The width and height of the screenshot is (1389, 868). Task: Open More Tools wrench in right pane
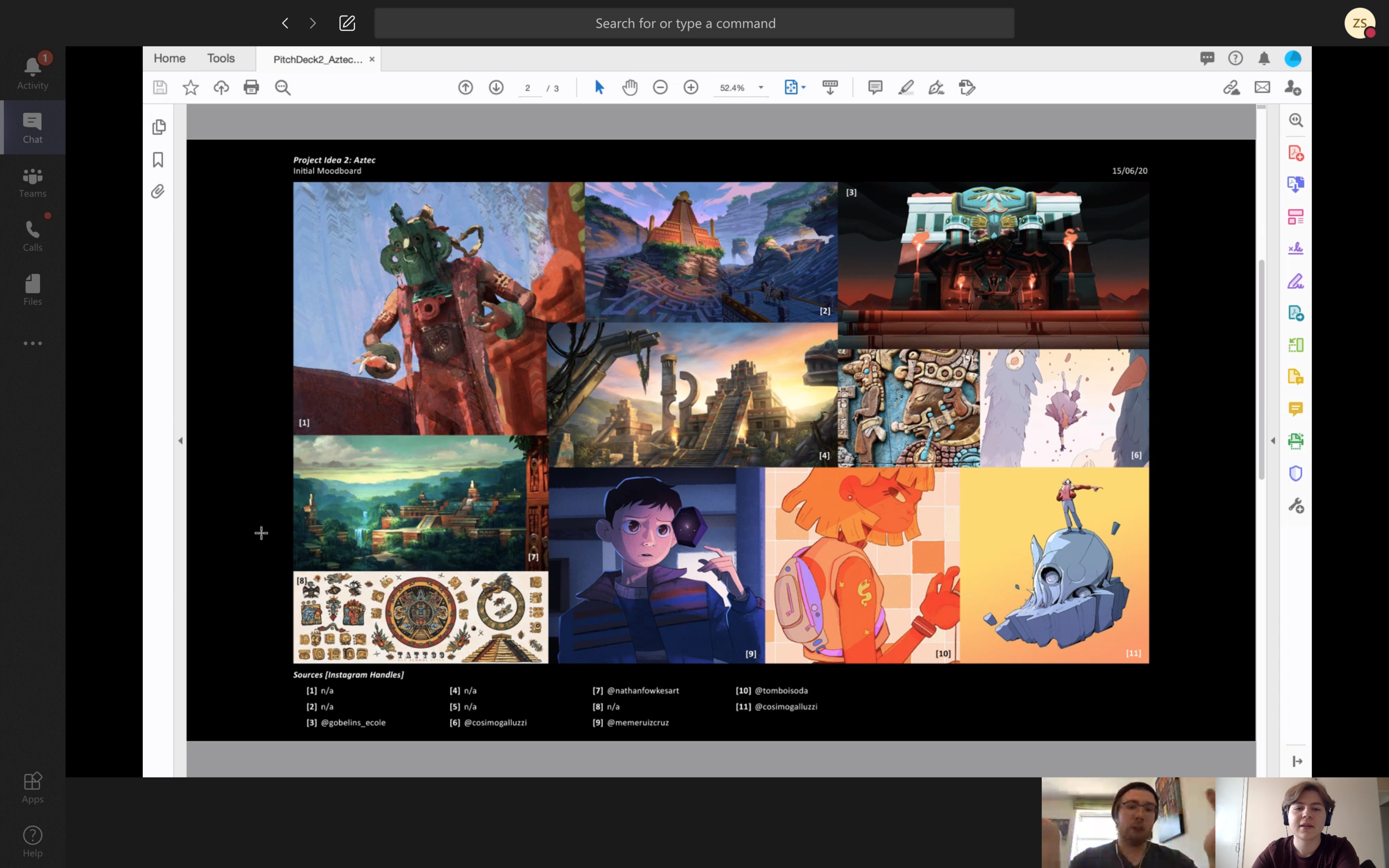point(1296,505)
